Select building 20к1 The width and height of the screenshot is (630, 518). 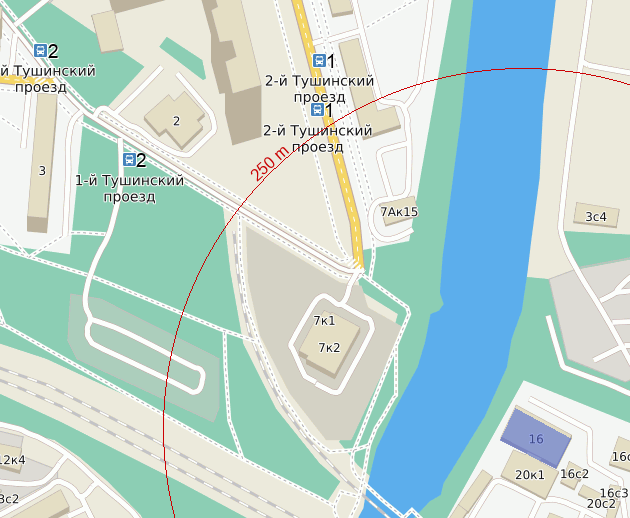pos(530,475)
